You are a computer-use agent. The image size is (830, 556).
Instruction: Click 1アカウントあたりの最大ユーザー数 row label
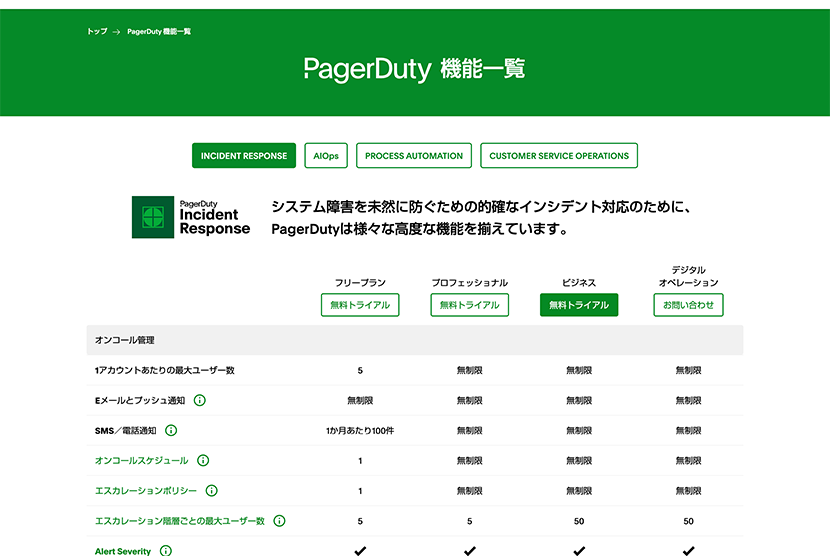pyautogui.click(x=165, y=370)
